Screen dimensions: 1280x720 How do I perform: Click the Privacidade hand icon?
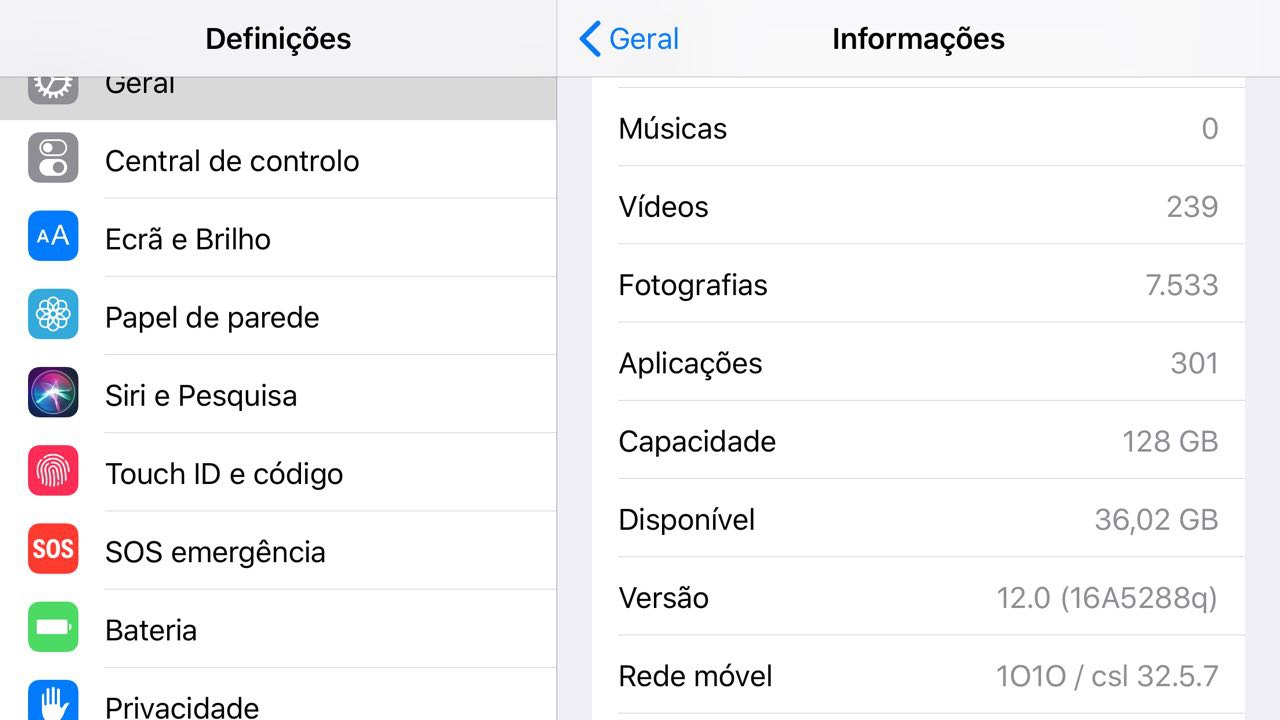[x=53, y=701]
